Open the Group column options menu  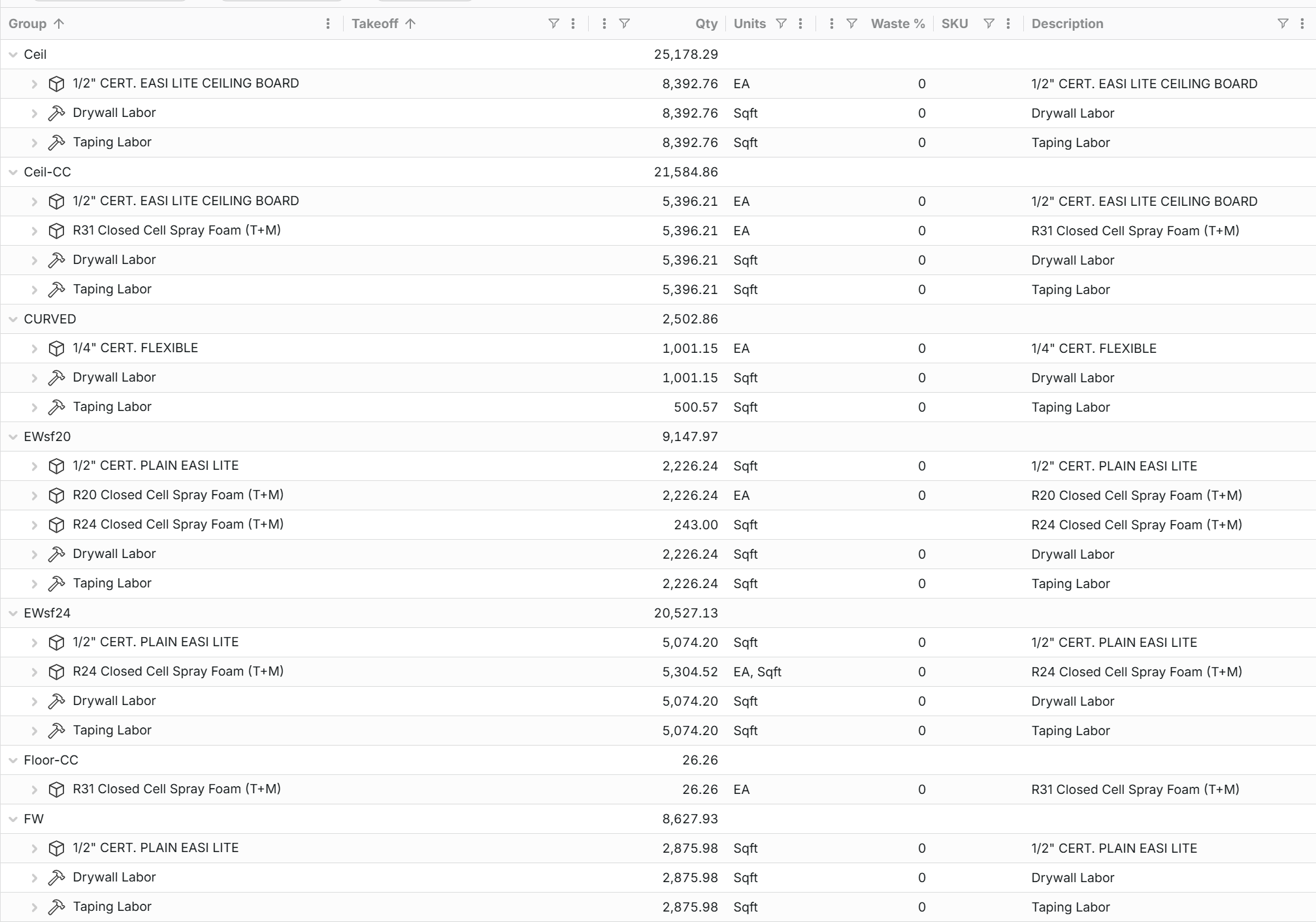point(328,24)
